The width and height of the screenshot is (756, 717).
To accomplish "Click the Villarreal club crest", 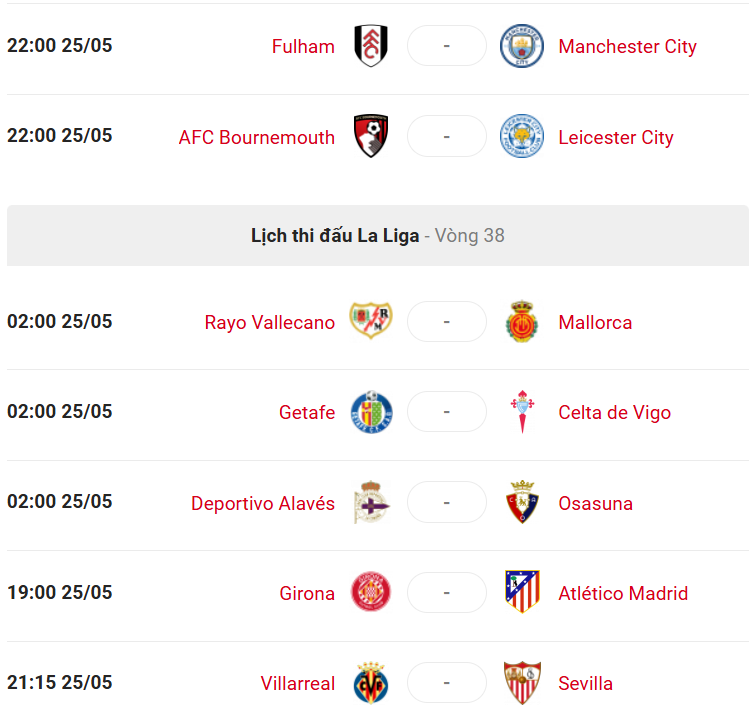I will tap(371, 683).
